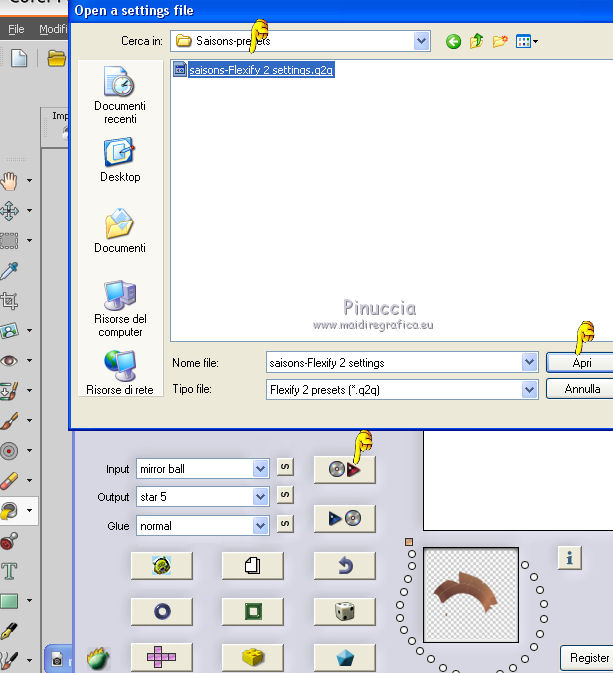Click the globe preset button in Flexify
The width and height of the screenshot is (613, 673).
pyautogui.click(x=162, y=566)
